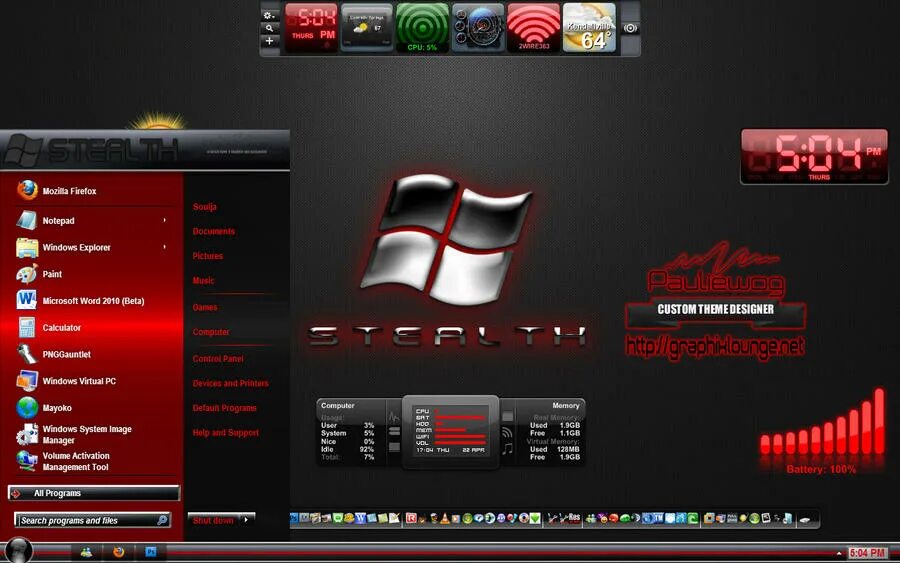Open Games from the Start menu
900x563 pixels.
tap(205, 308)
